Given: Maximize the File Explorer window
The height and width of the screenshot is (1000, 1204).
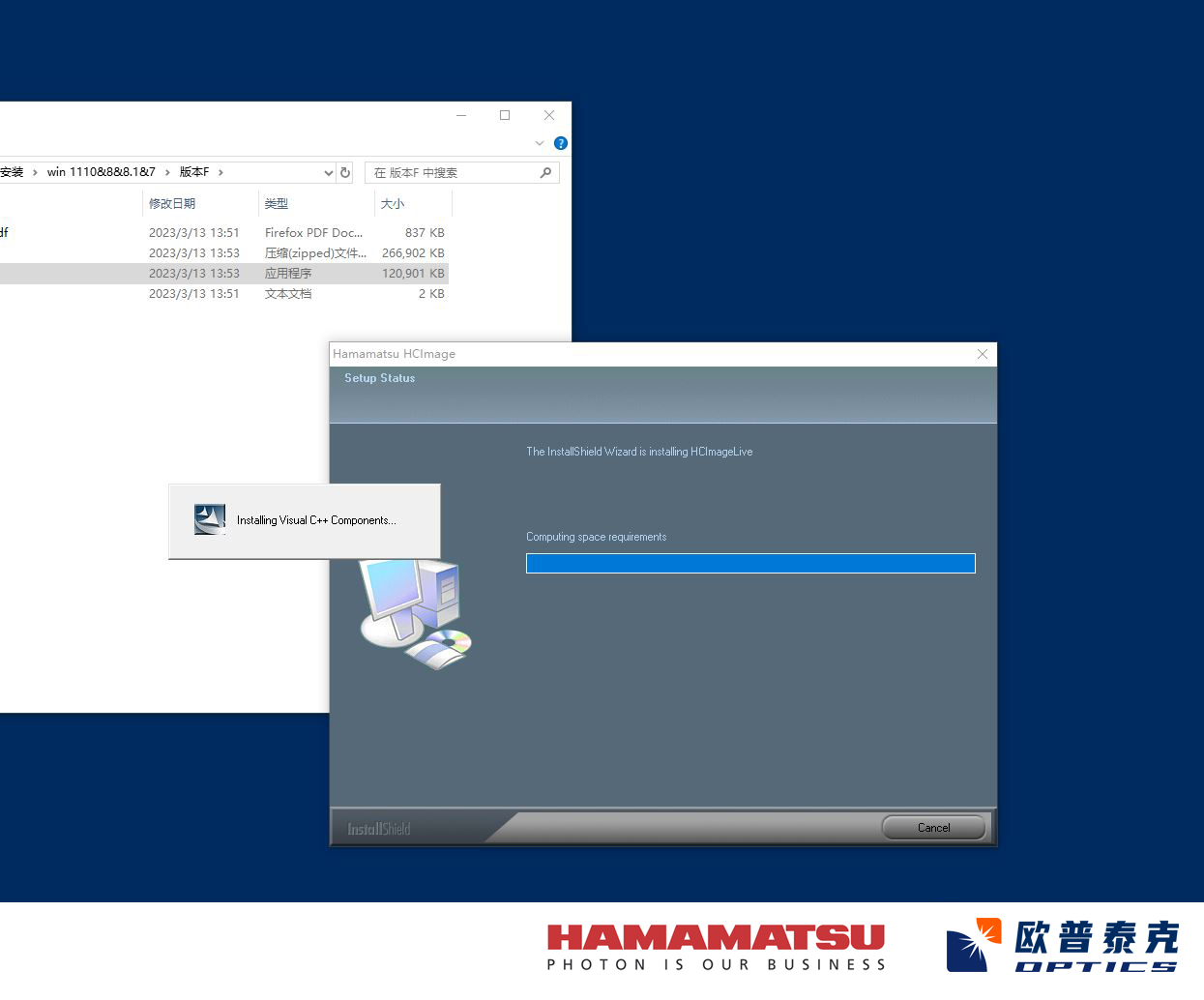Looking at the screenshot, I should coord(505,115).
